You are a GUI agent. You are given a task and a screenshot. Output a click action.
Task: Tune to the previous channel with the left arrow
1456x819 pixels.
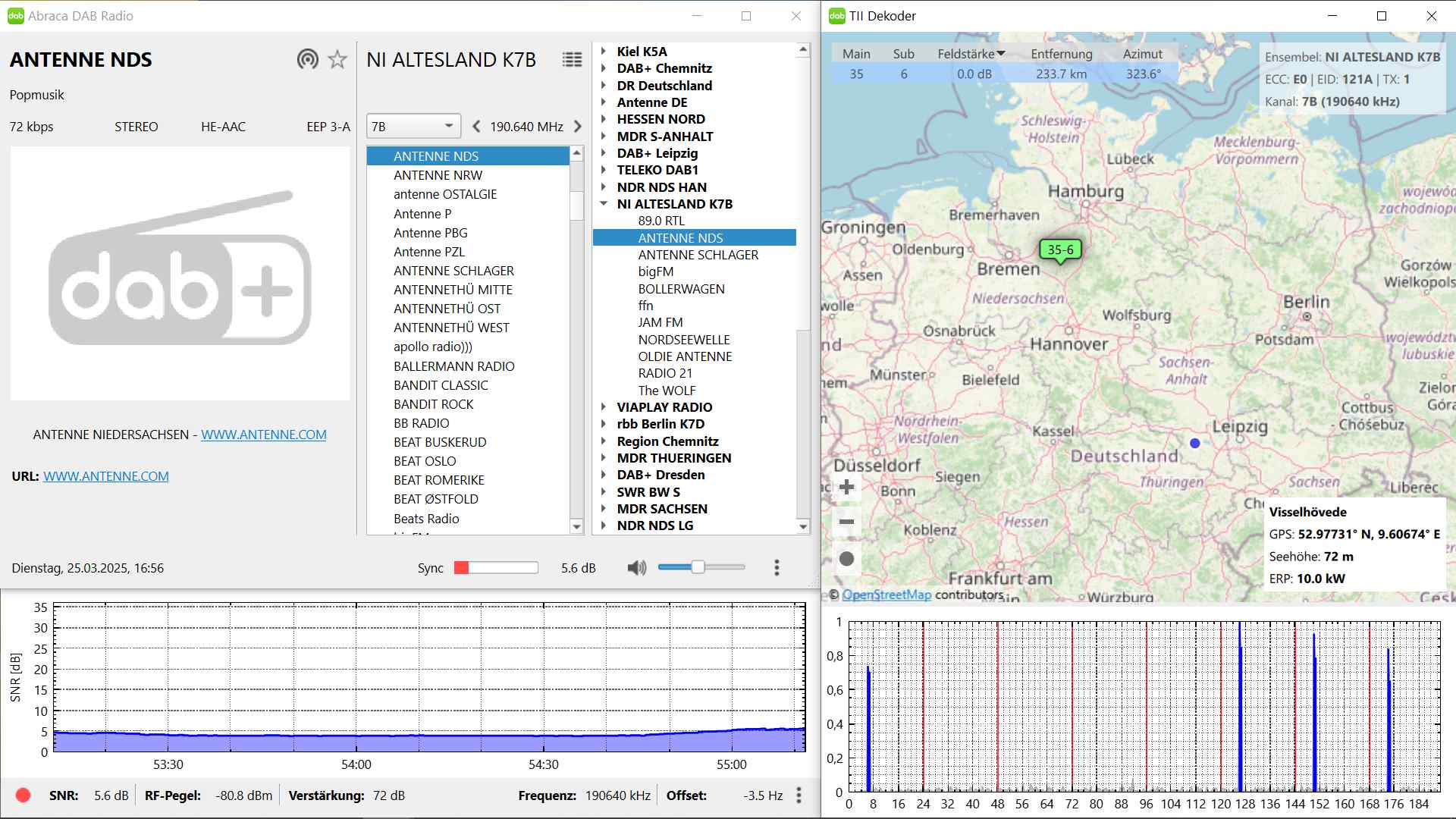[x=476, y=127]
